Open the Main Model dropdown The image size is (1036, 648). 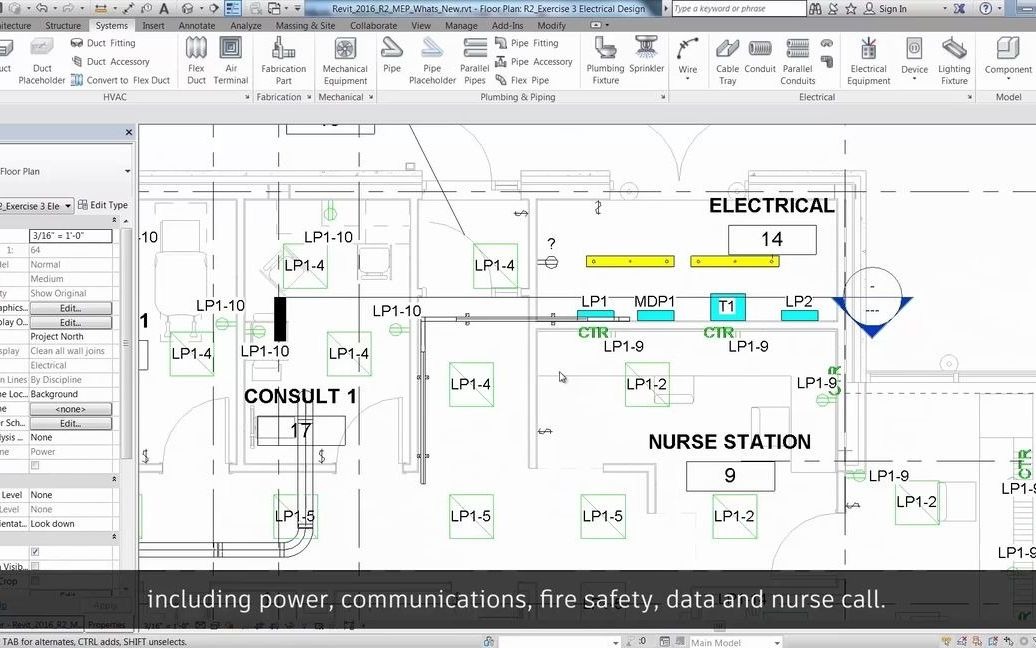[777, 641]
